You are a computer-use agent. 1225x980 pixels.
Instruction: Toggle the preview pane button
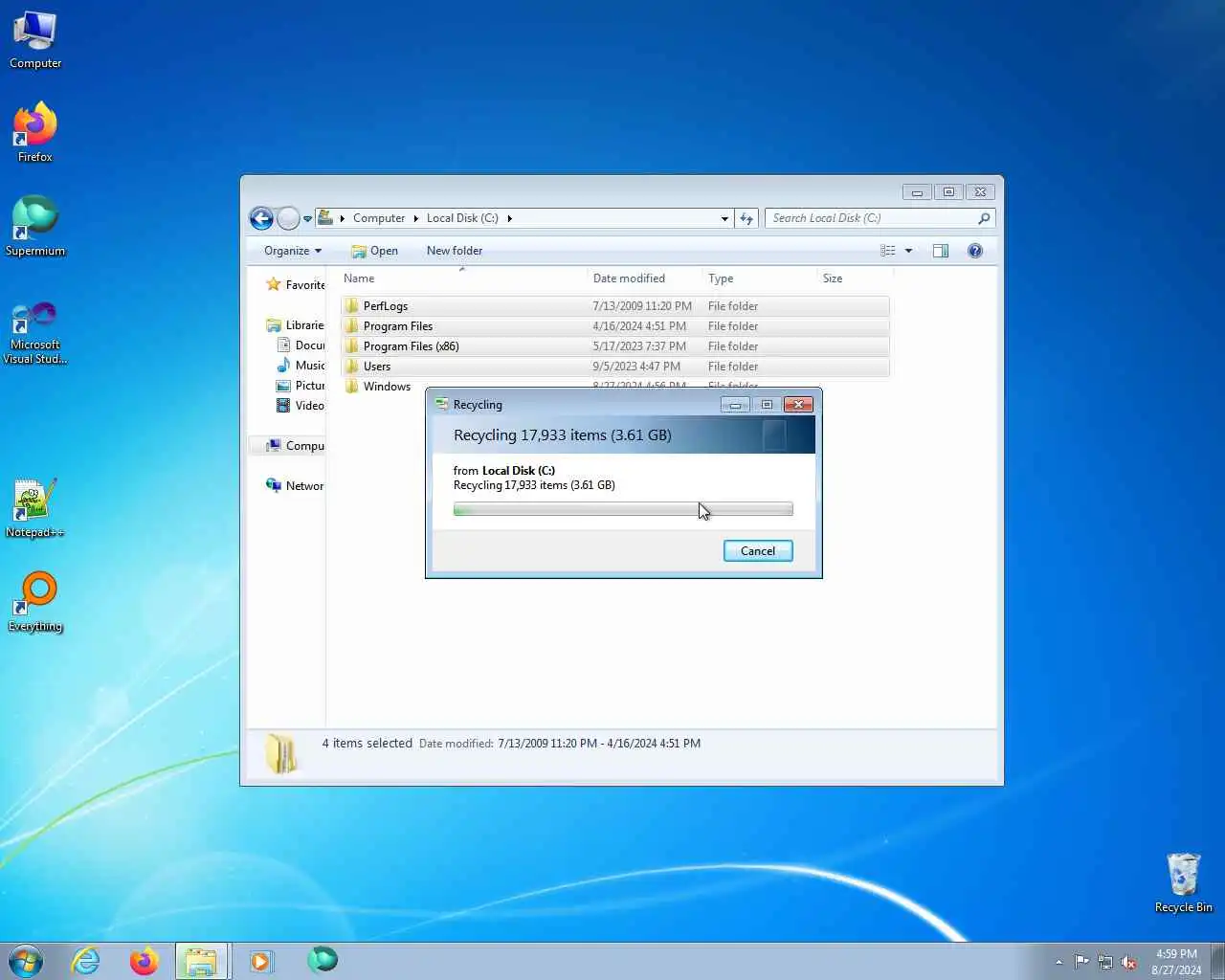tap(941, 251)
